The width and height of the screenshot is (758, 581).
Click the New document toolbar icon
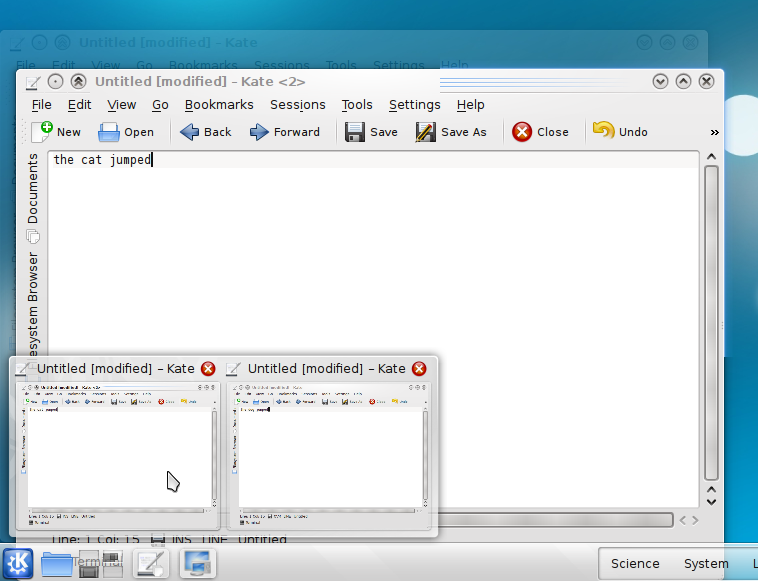(x=42, y=132)
